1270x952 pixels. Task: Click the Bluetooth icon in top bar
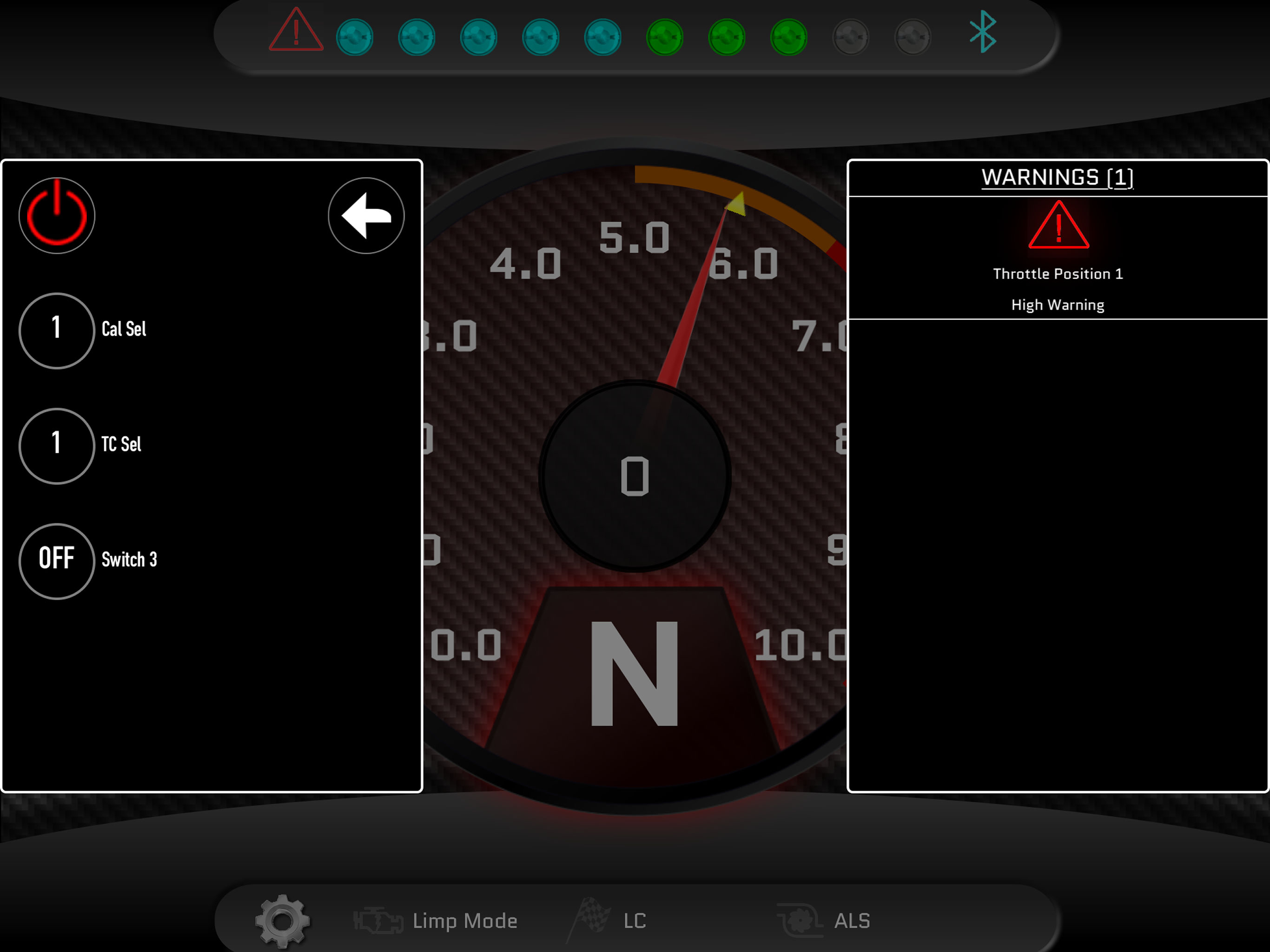coord(983,32)
